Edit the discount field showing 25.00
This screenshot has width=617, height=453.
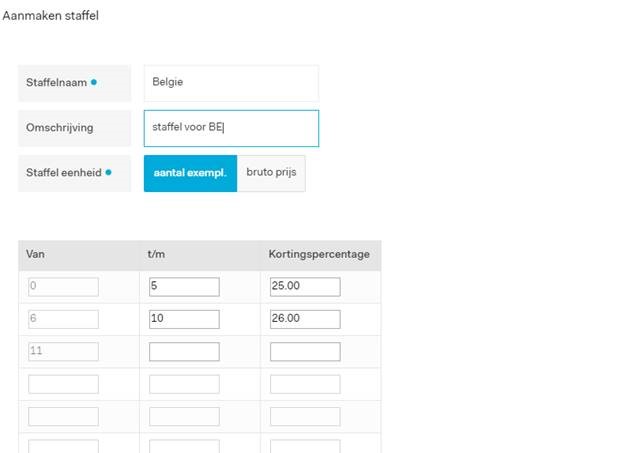pyautogui.click(x=305, y=287)
